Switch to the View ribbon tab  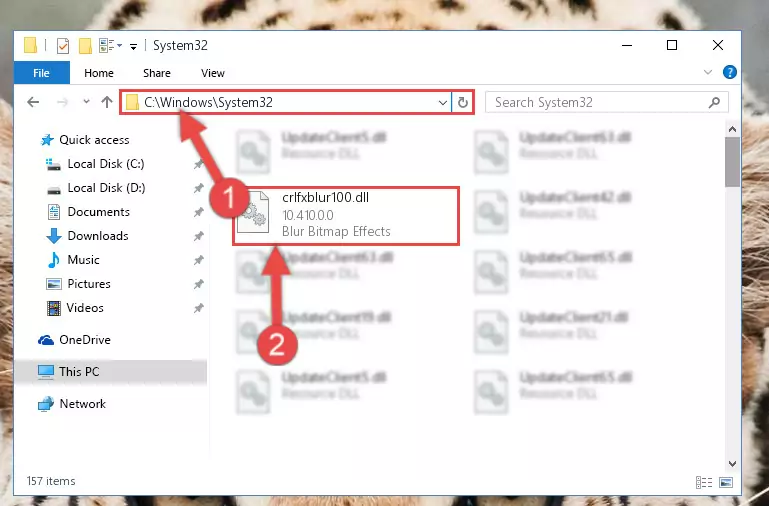pos(213,73)
